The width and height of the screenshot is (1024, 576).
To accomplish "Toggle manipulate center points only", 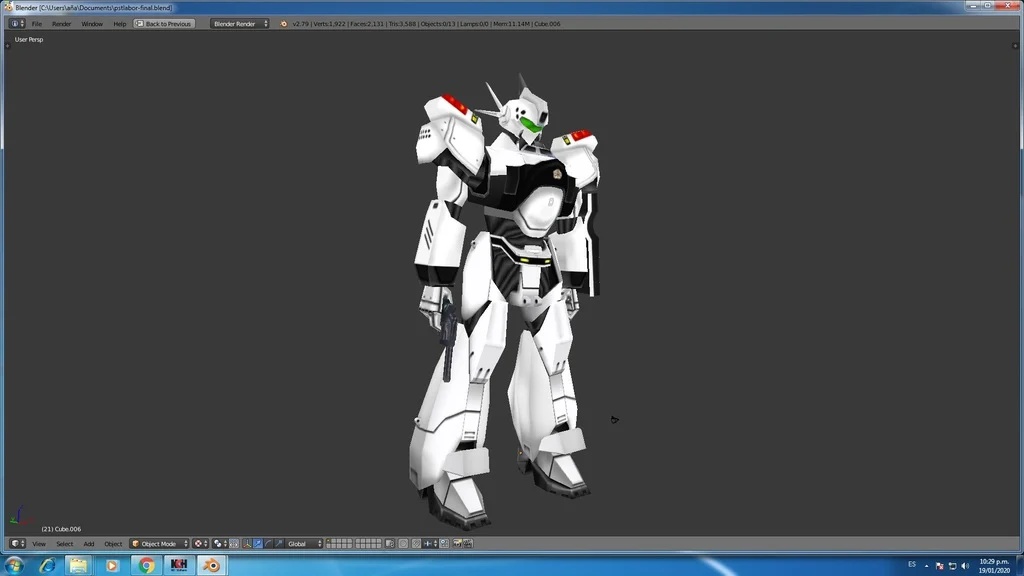I will [x=234, y=543].
